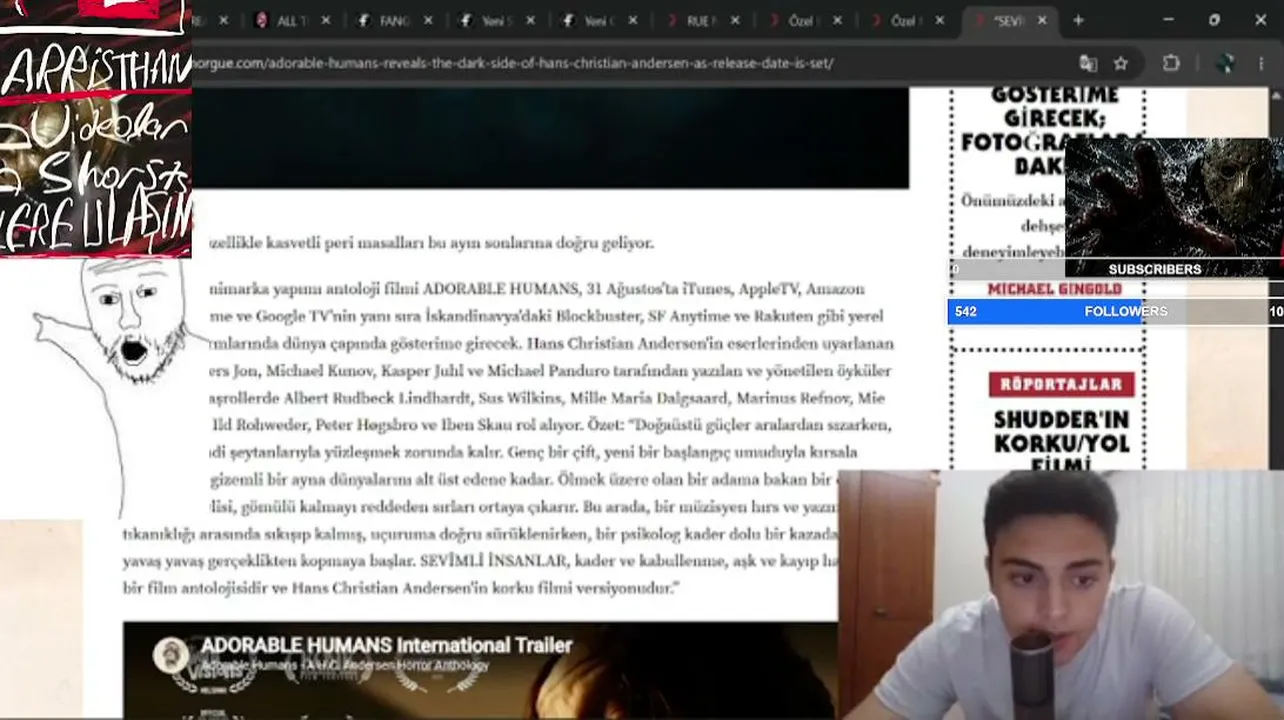
Task: Minimize the Chrome window
Action: click(1170, 20)
